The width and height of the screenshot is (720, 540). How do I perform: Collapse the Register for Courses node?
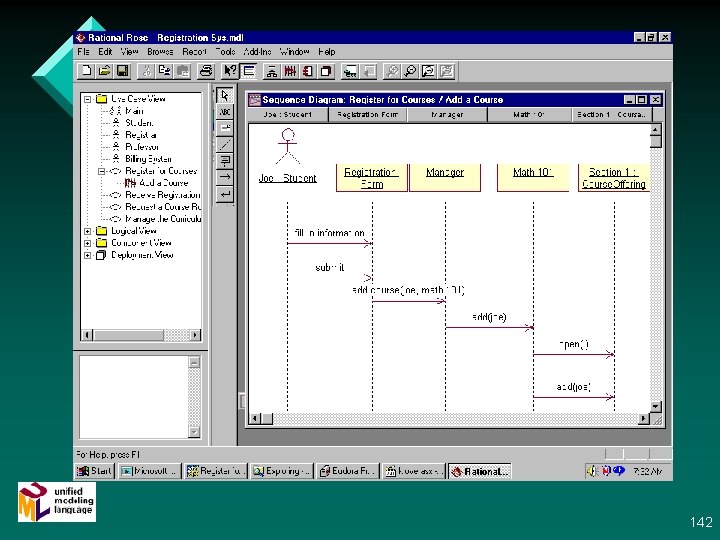click(x=101, y=171)
